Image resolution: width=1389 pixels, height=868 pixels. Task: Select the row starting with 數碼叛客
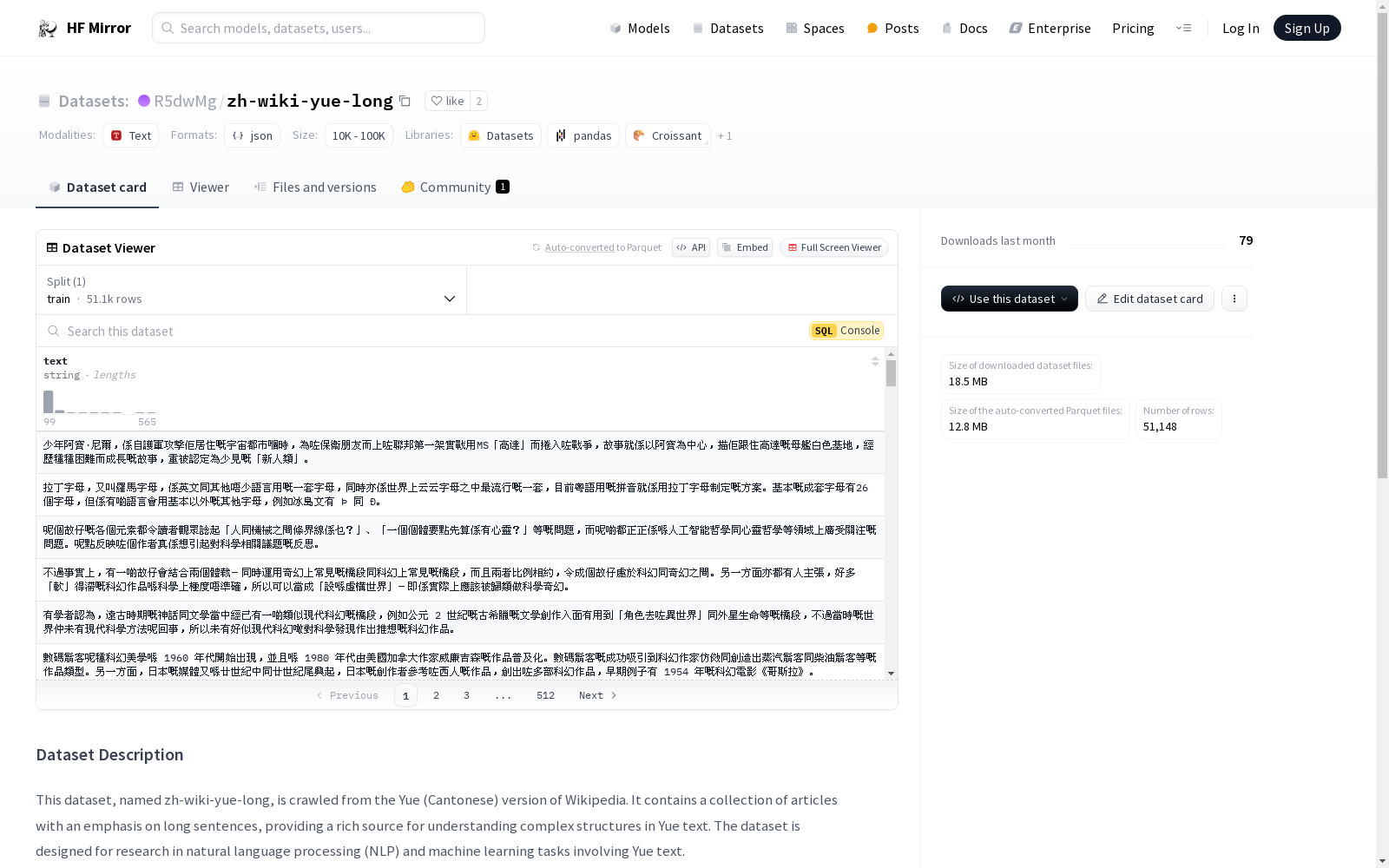[x=460, y=663]
